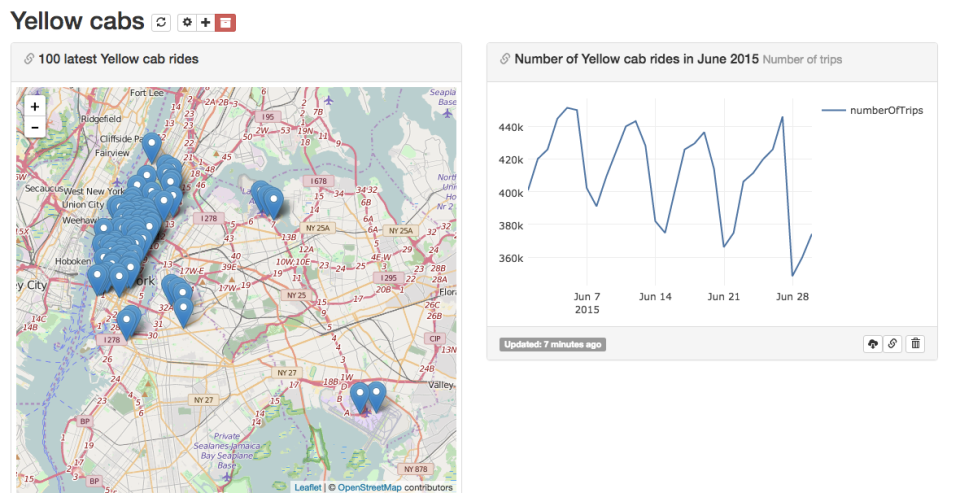This screenshot has height=493, width=960.
Task: Click the chart widget's link icon button
Action: pos(893,344)
